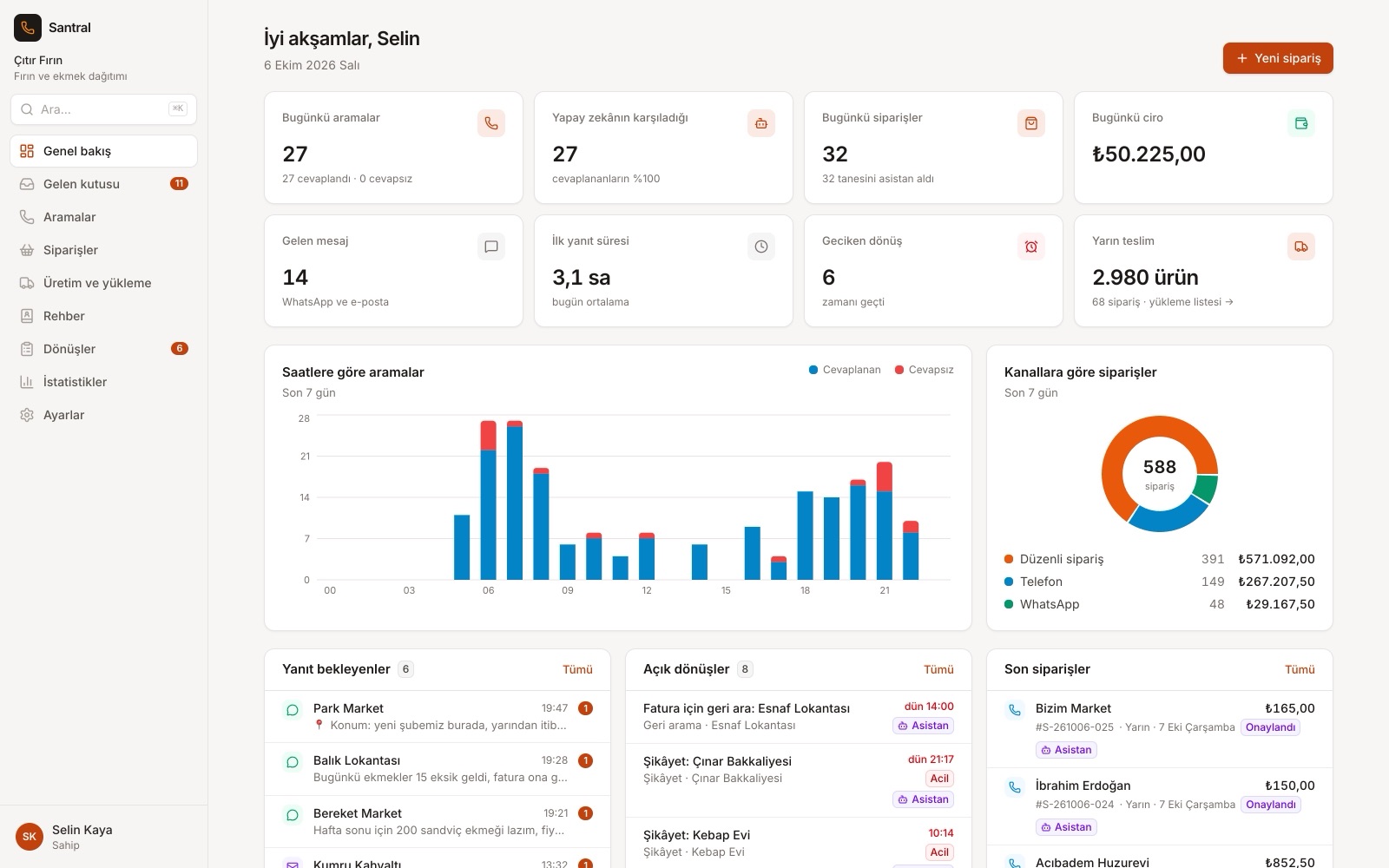Screen dimensions: 1389x868
Task: Toggle Cevaplanan series in chart legend
Action: (x=845, y=370)
